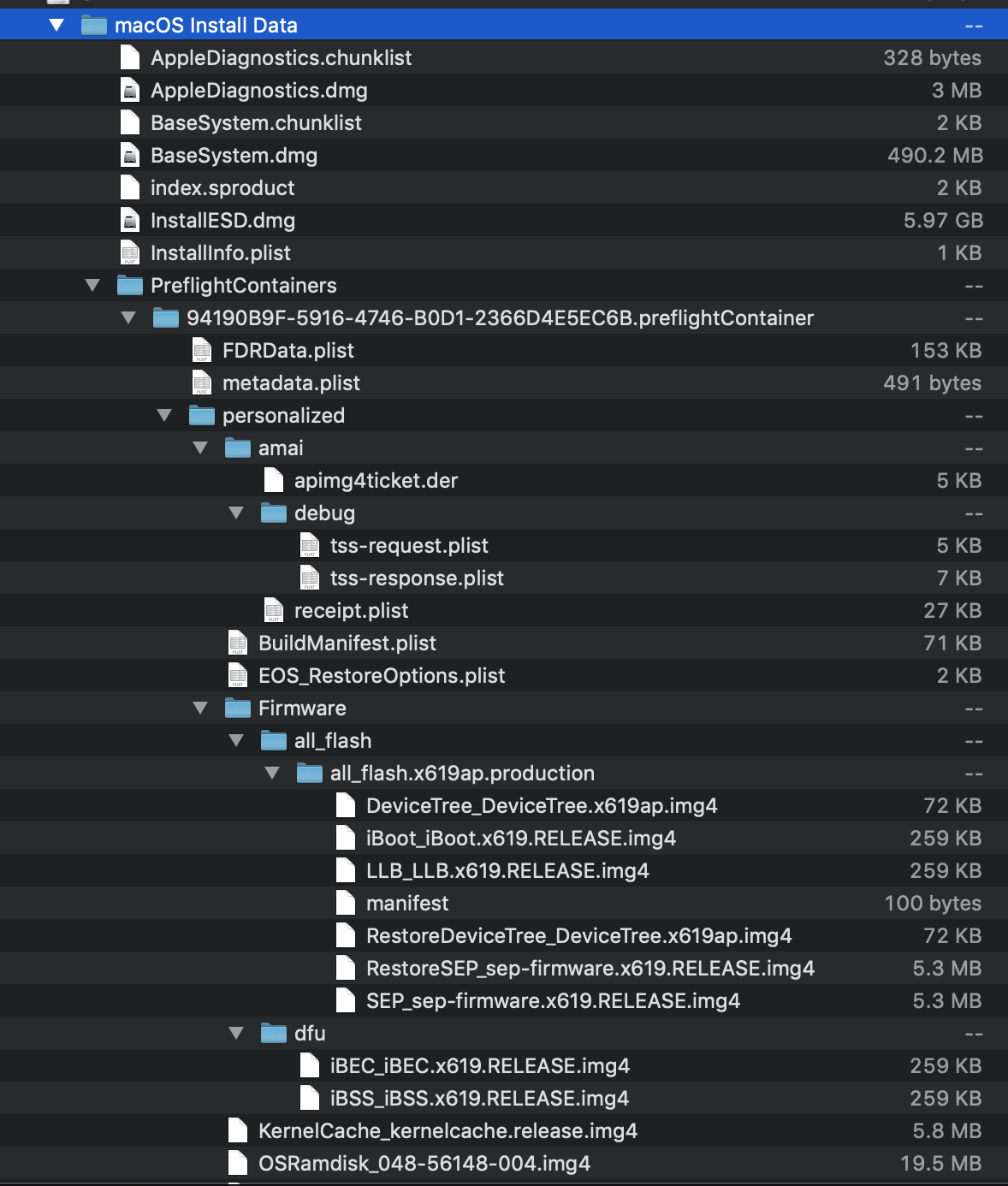
Task: Select the RestoreDeviceTree_DeviceTree.x619ap.img4 file name
Action: (578, 936)
